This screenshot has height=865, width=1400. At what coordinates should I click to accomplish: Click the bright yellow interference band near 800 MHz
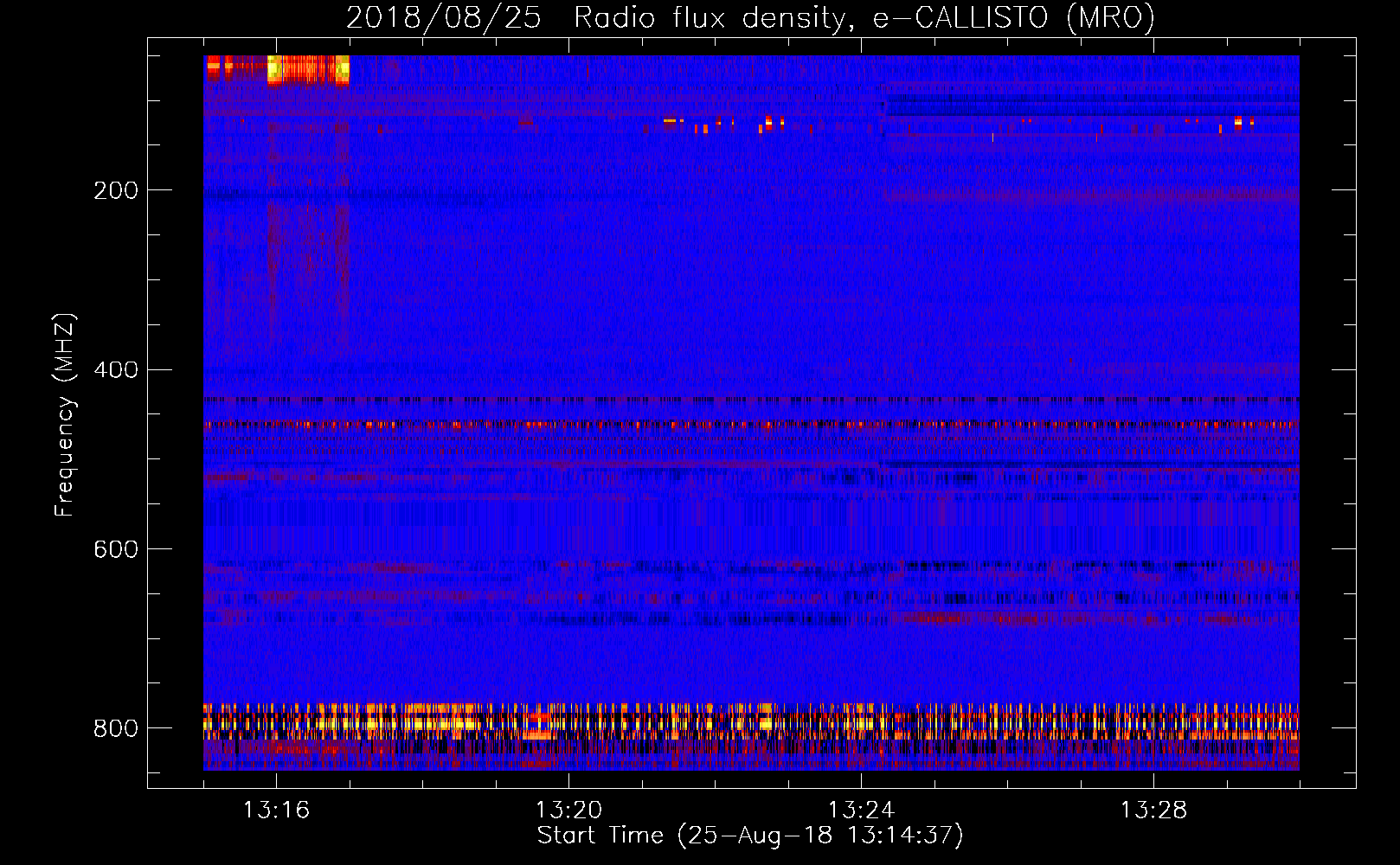751,721
